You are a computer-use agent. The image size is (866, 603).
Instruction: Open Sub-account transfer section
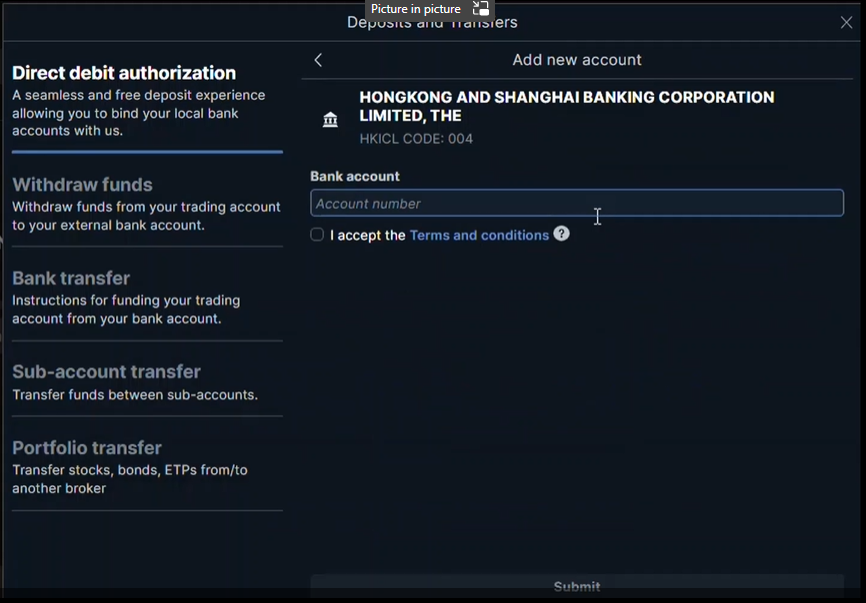pyautogui.click(x=147, y=382)
